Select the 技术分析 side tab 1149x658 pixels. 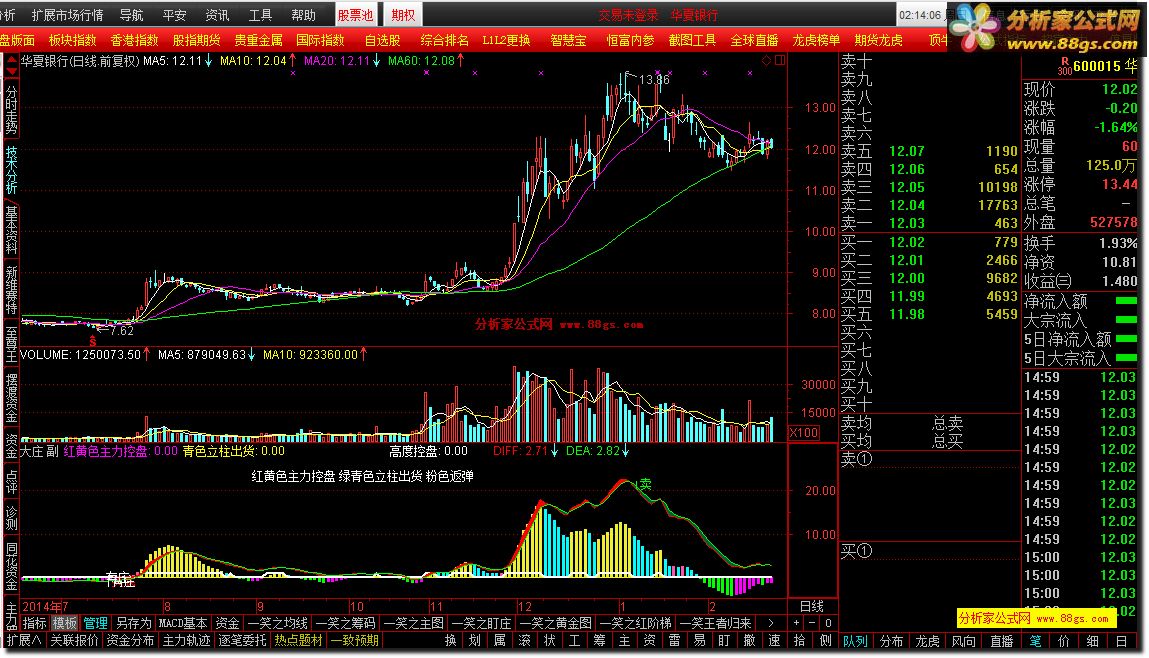(x=11, y=170)
